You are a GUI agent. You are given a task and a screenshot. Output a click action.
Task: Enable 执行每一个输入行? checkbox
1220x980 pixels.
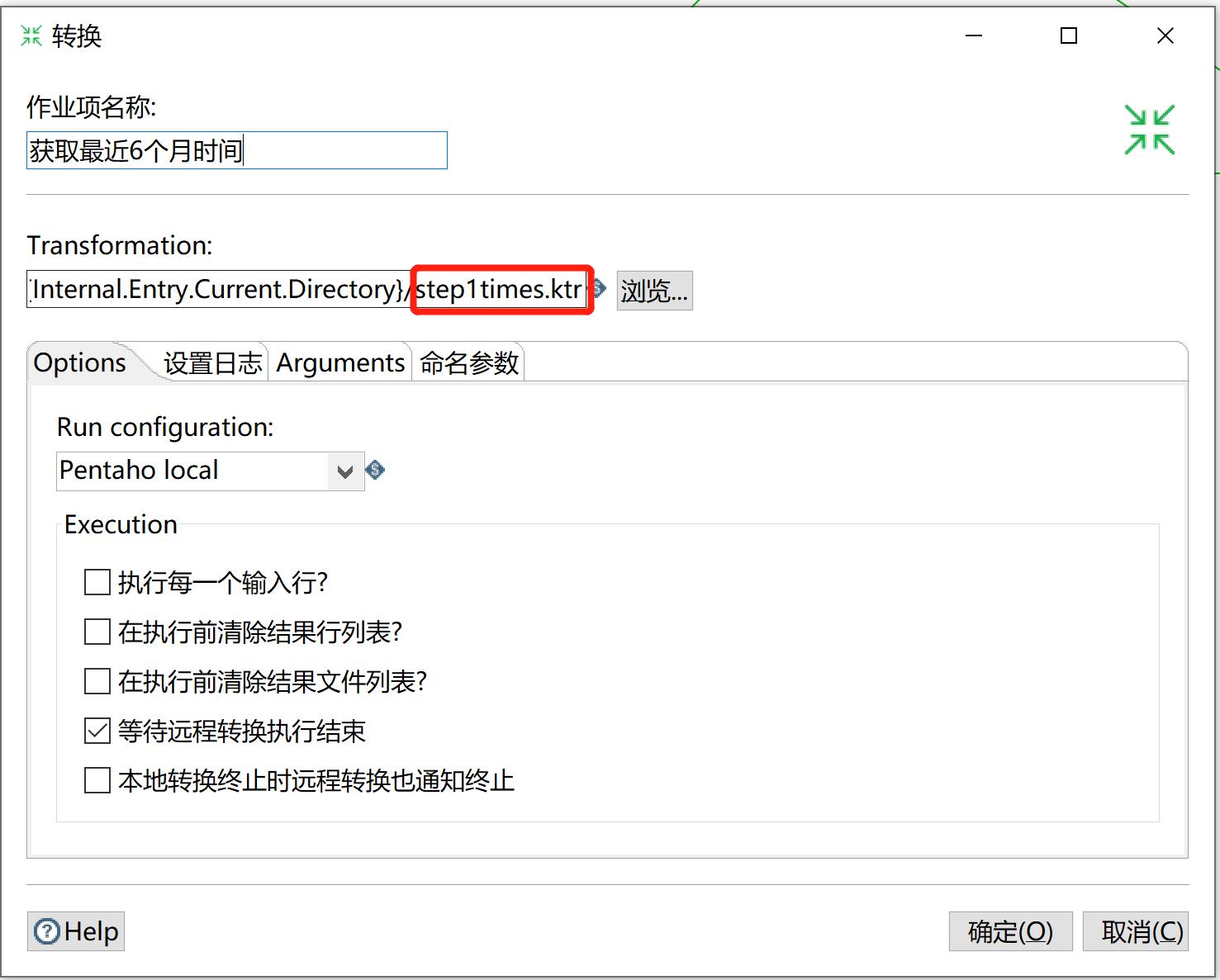pyautogui.click(x=97, y=582)
